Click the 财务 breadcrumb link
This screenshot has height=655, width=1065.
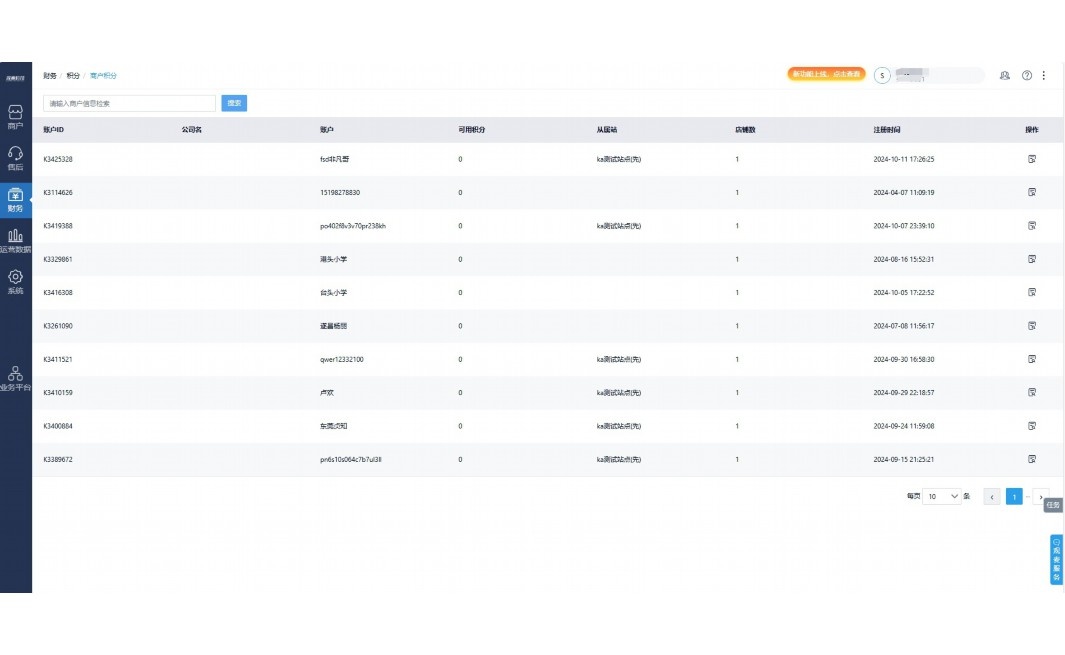(x=49, y=75)
